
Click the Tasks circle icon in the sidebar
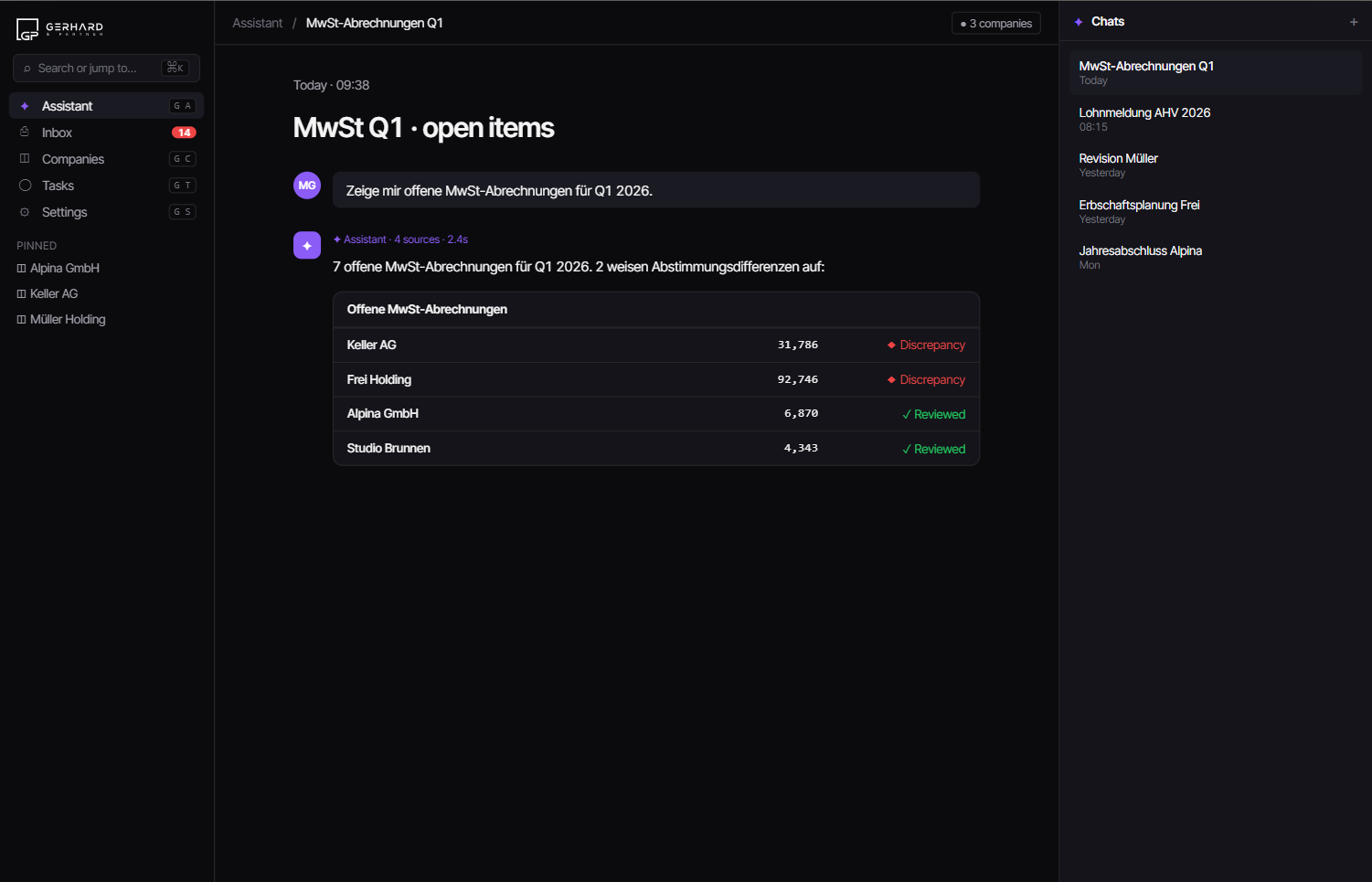pyautogui.click(x=25, y=186)
